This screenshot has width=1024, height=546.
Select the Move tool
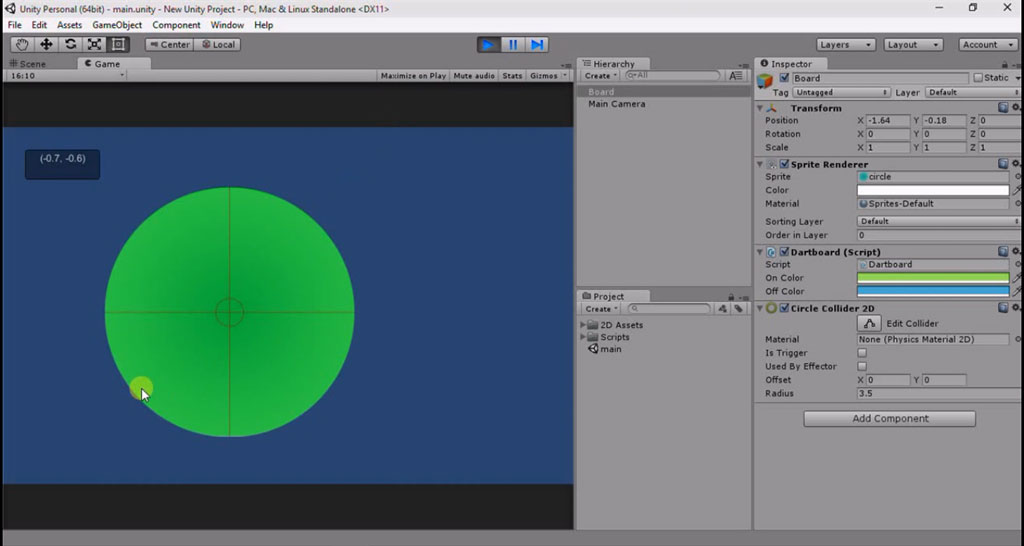coord(46,44)
